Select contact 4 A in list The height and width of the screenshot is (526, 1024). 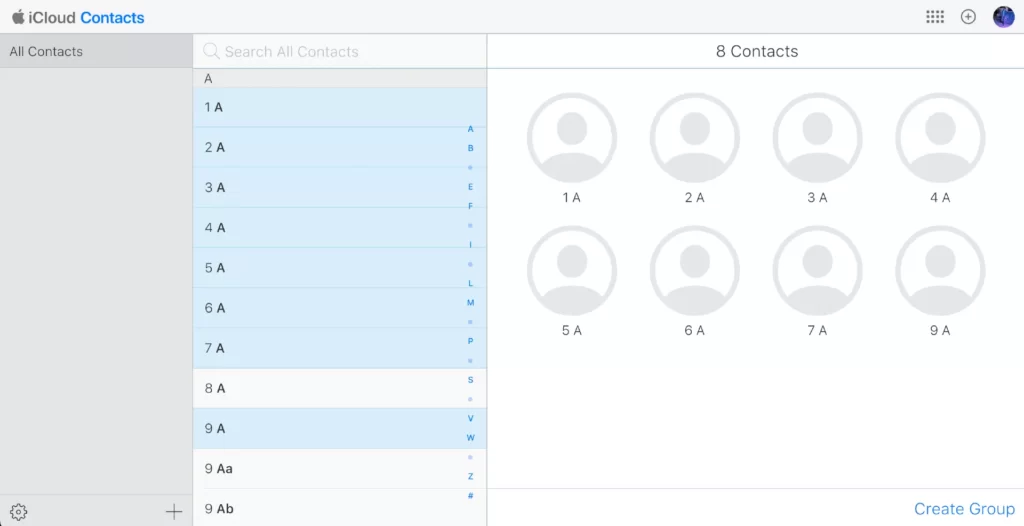point(340,228)
